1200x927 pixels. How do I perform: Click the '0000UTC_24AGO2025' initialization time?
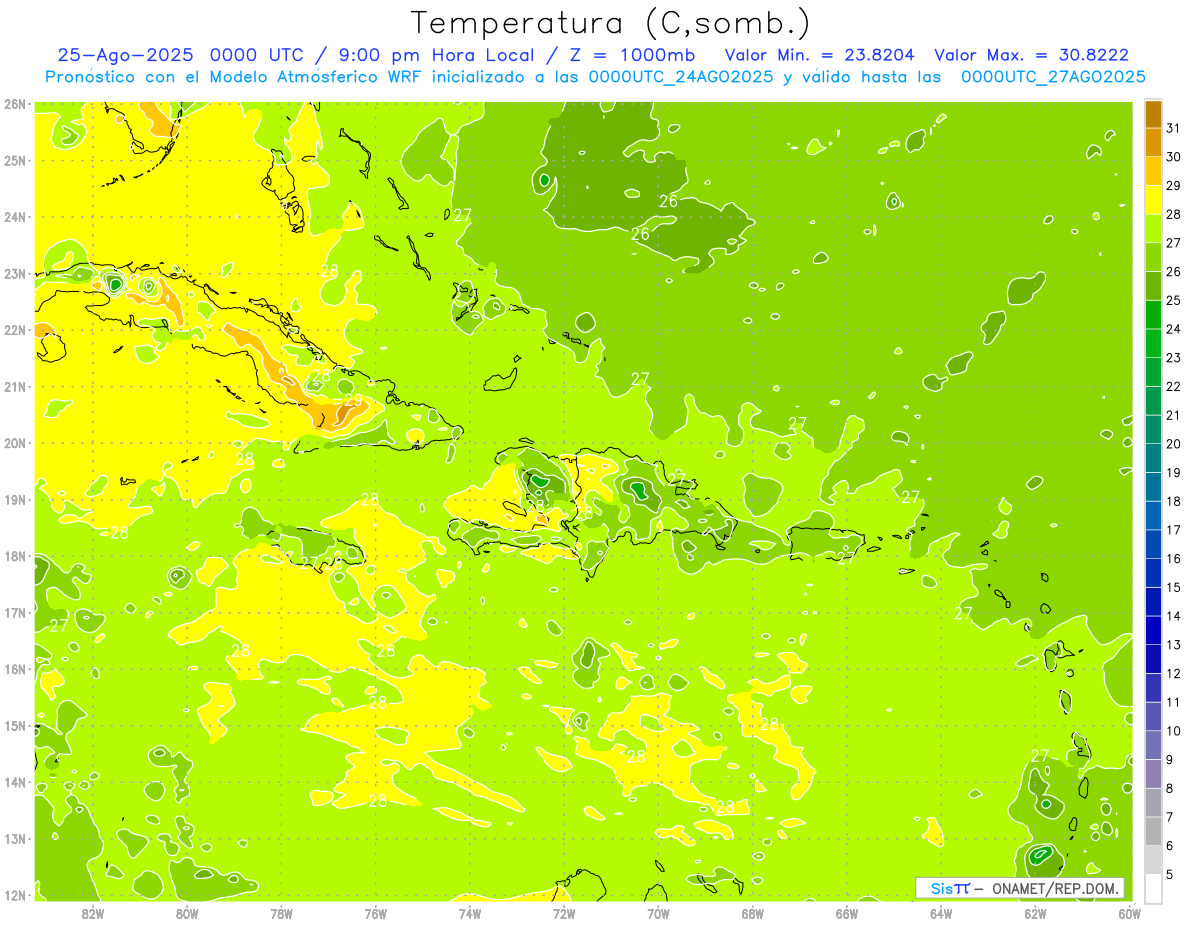pos(679,77)
